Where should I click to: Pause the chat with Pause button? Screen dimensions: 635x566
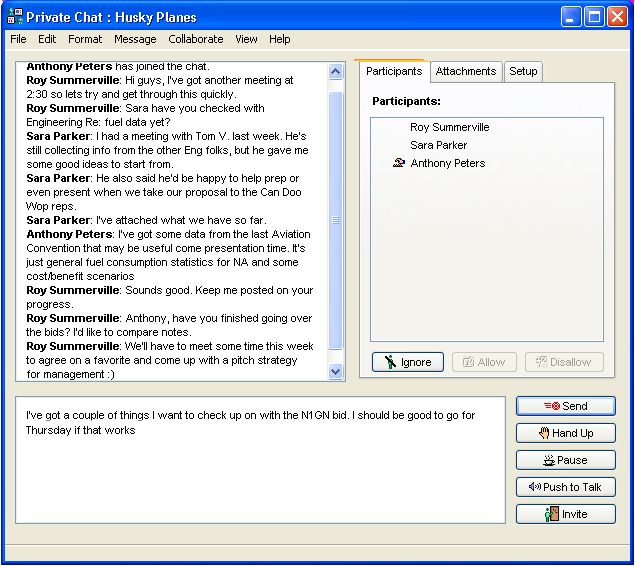(565, 460)
